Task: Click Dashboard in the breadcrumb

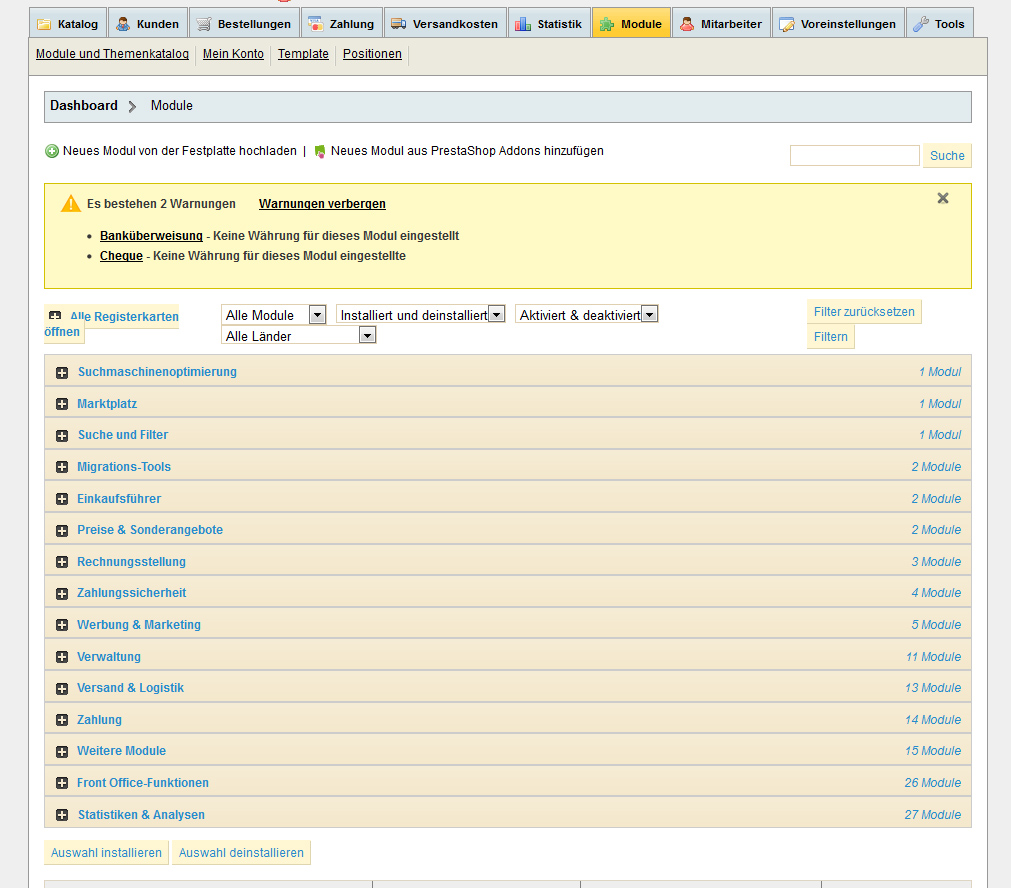Action: point(84,106)
